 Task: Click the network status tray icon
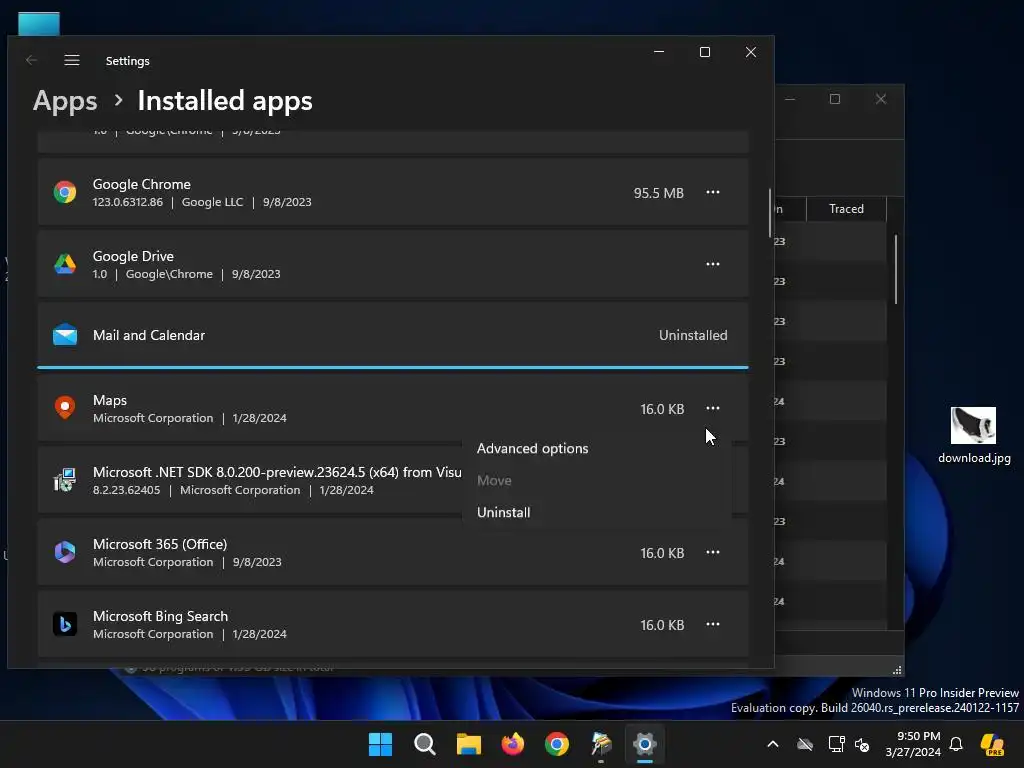pyautogui.click(x=836, y=744)
